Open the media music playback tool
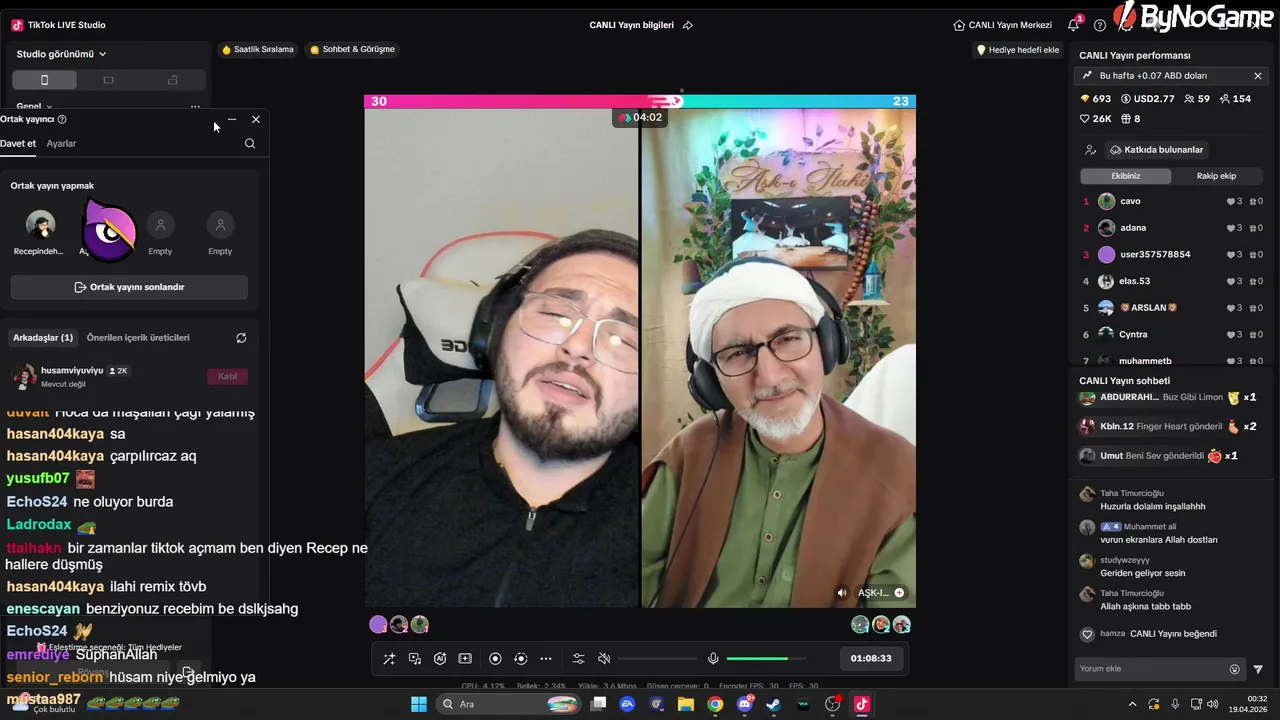The height and width of the screenshot is (720, 1280). point(415,658)
